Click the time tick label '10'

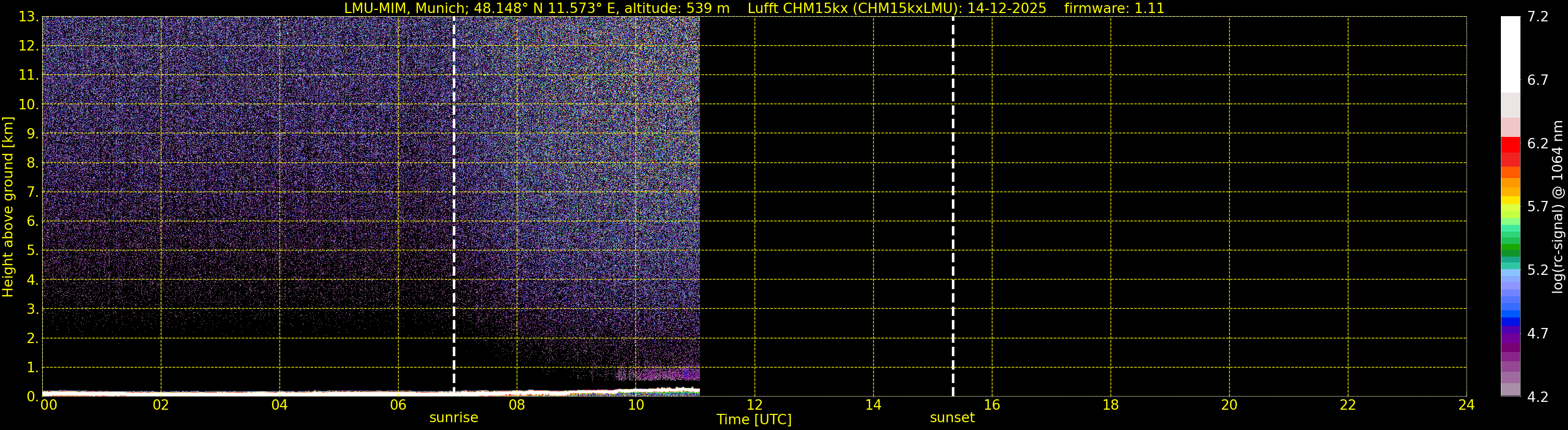pyautogui.click(x=635, y=405)
